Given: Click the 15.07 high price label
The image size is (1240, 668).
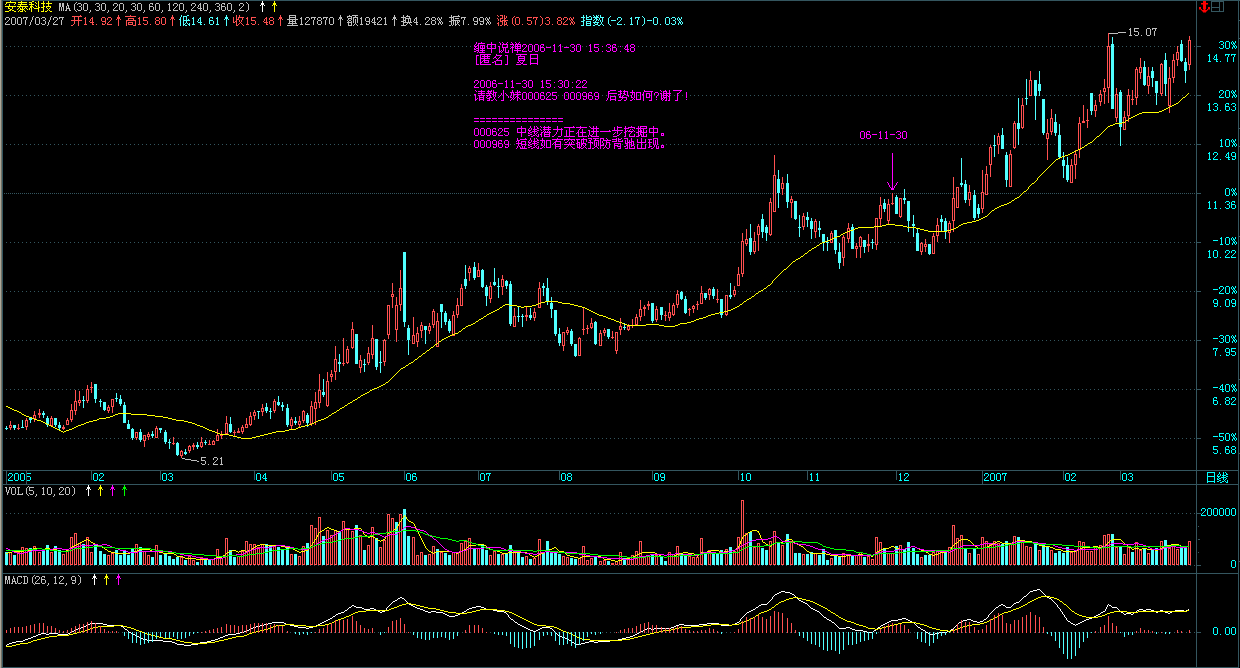Looking at the screenshot, I should pyautogui.click(x=1142, y=33).
